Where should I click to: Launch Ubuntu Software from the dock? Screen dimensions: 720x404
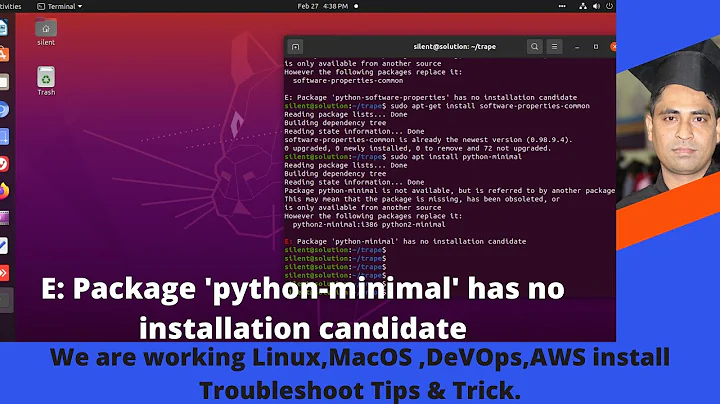[x=4, y=55]
